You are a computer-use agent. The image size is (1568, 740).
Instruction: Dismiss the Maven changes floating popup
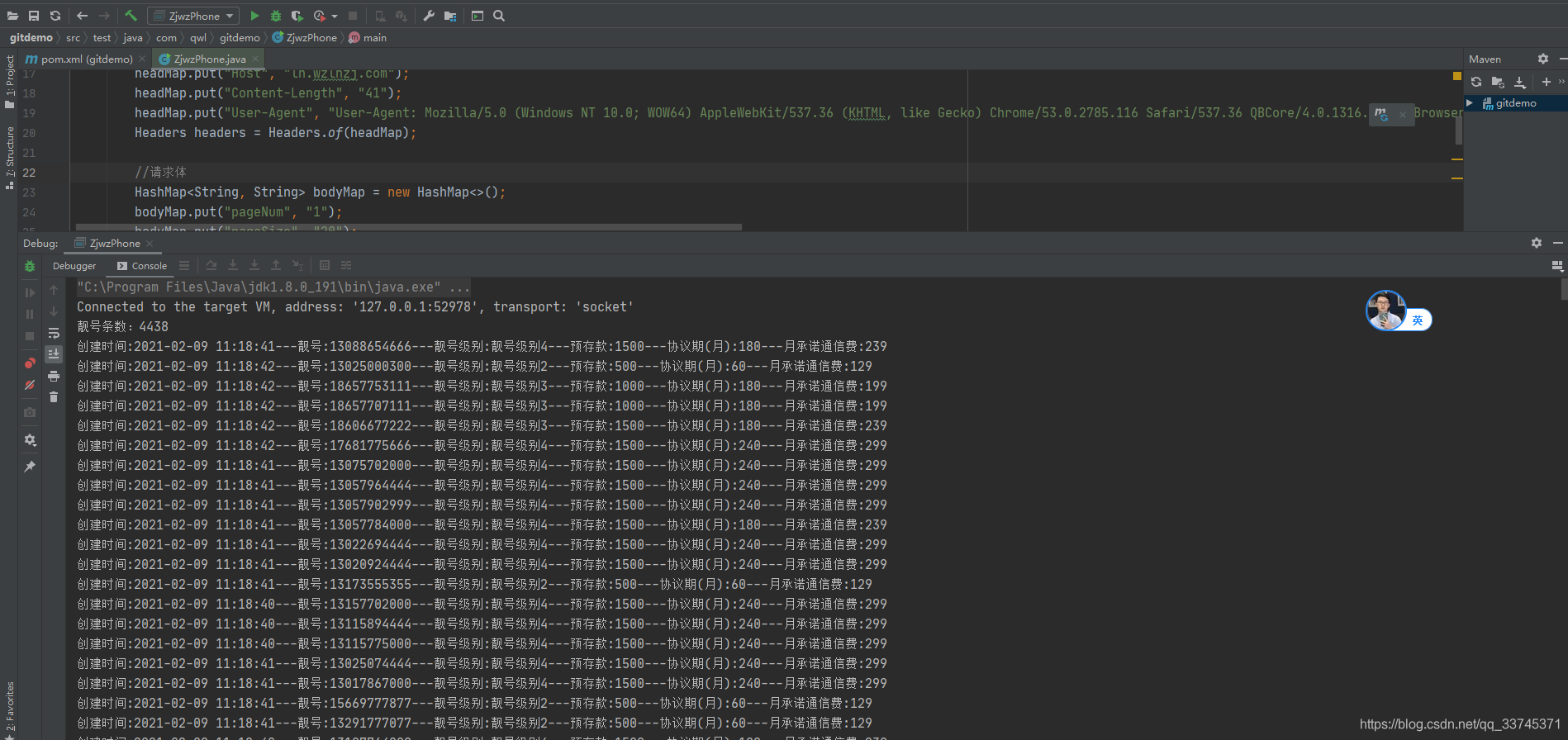tap(1402, 115)
